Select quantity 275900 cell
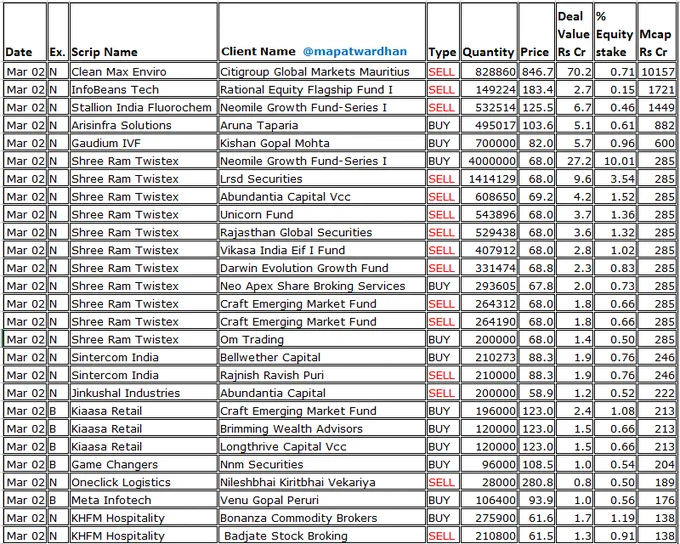The height and width of the screenshot is (544, 680). click(489, 518)
